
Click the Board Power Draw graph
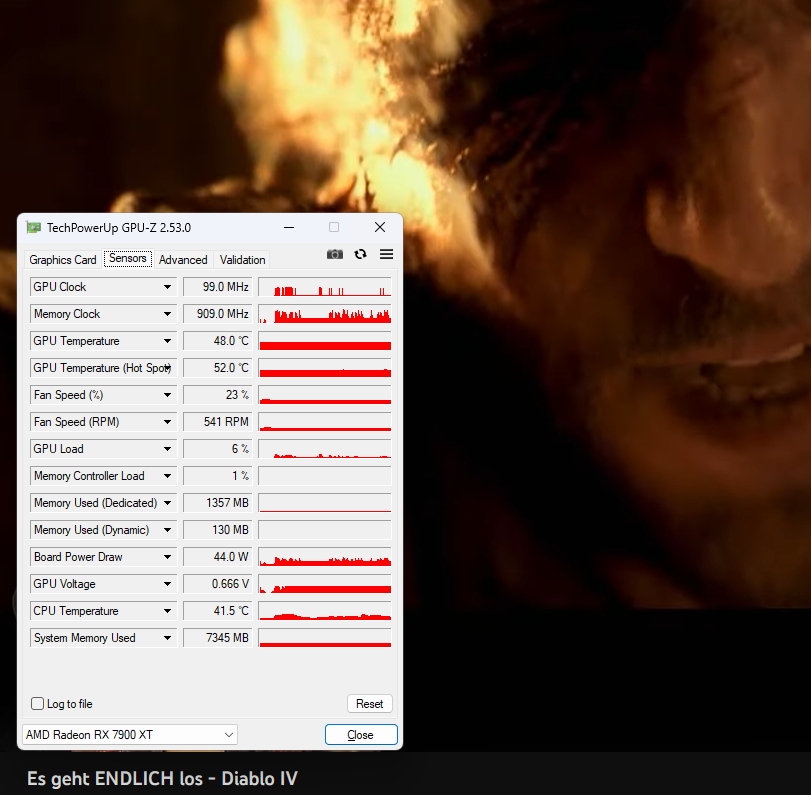325,557
